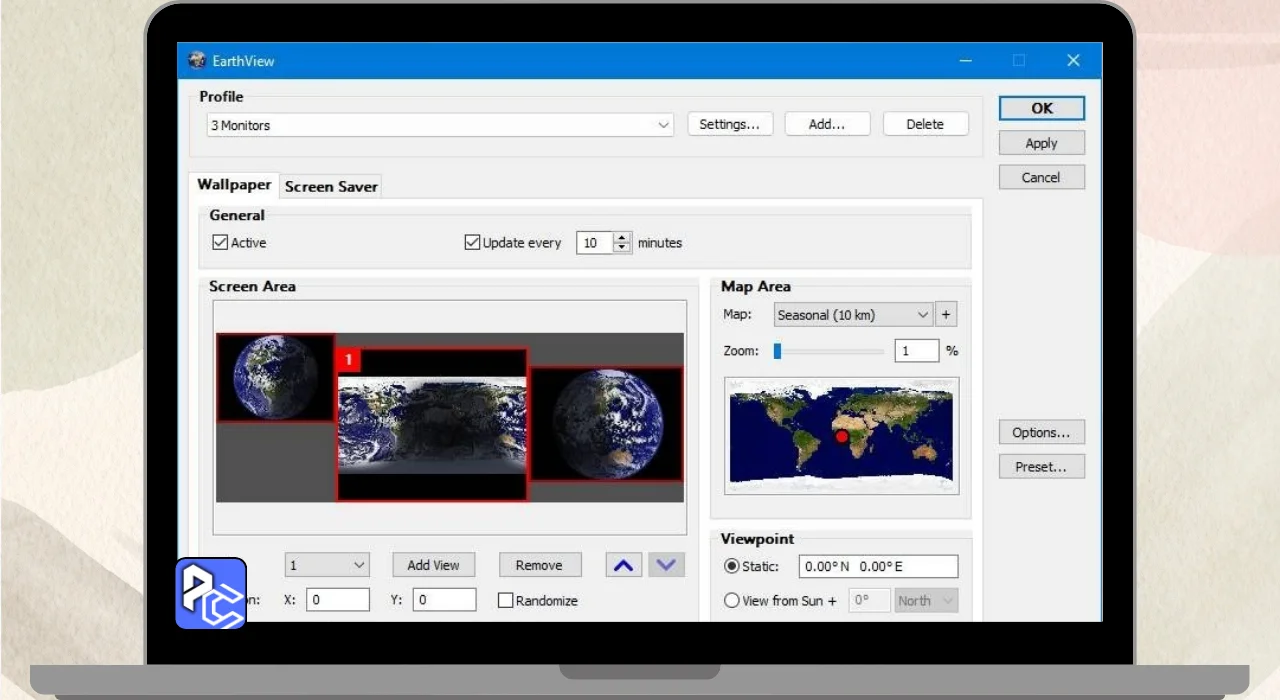Select the right globe monitor preview

pyautogui.click(x=605, y=424)
